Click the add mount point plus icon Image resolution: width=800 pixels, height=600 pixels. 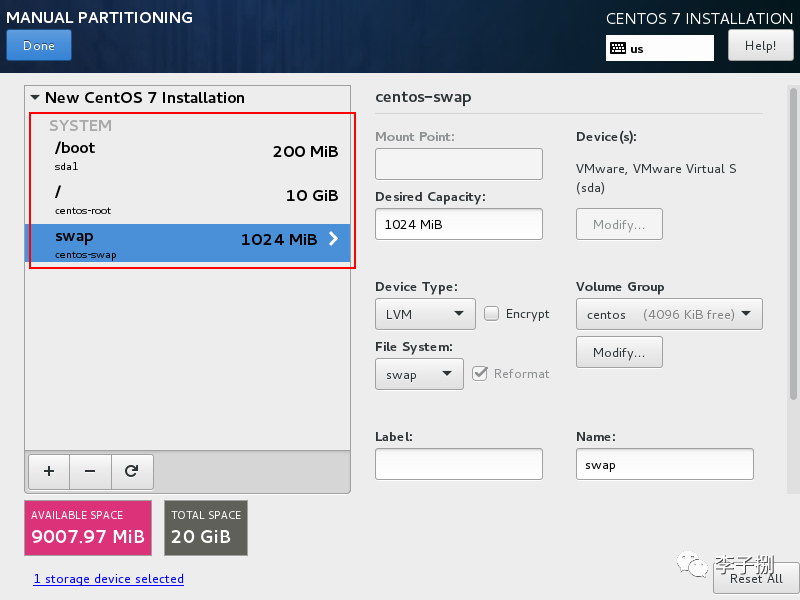(x=48, y=470)
